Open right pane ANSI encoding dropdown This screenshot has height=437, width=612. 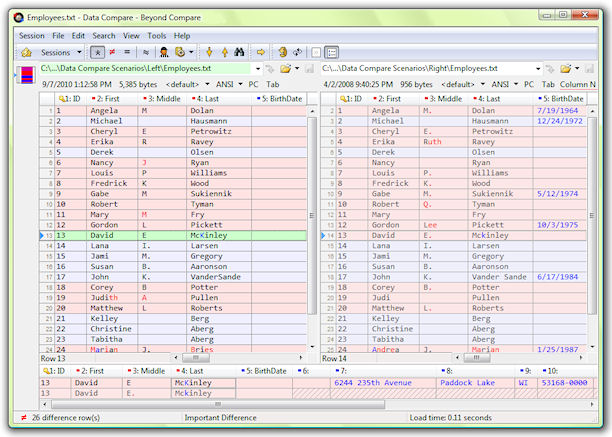[505, 84]
